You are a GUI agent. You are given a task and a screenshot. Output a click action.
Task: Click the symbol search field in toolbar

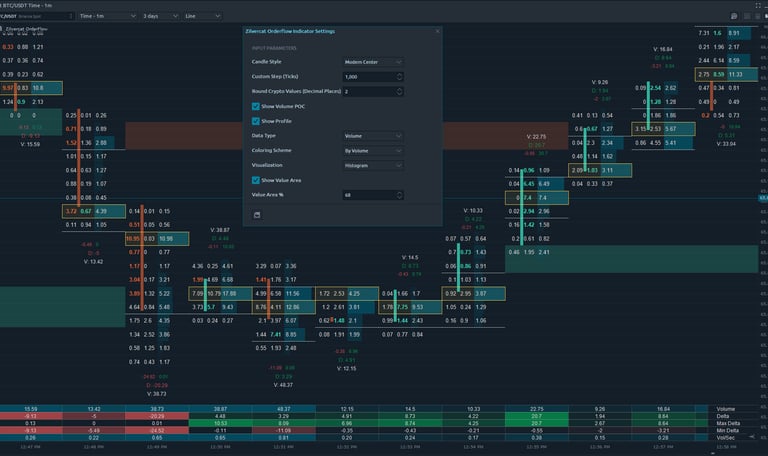click(x=35, y=17)
